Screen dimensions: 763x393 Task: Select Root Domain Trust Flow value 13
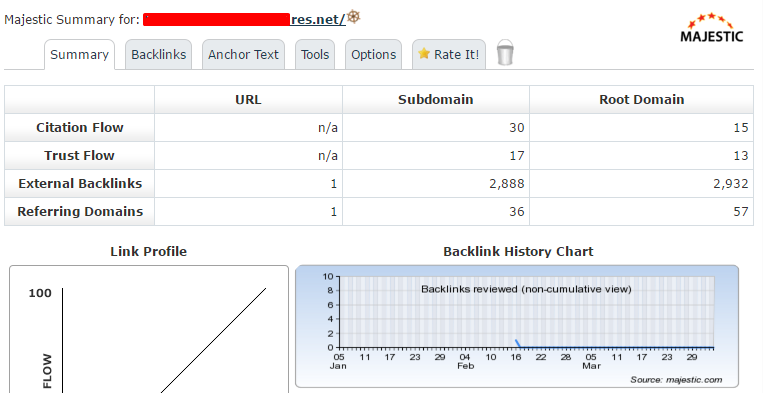pyautogui.click(x=741, y=156)
